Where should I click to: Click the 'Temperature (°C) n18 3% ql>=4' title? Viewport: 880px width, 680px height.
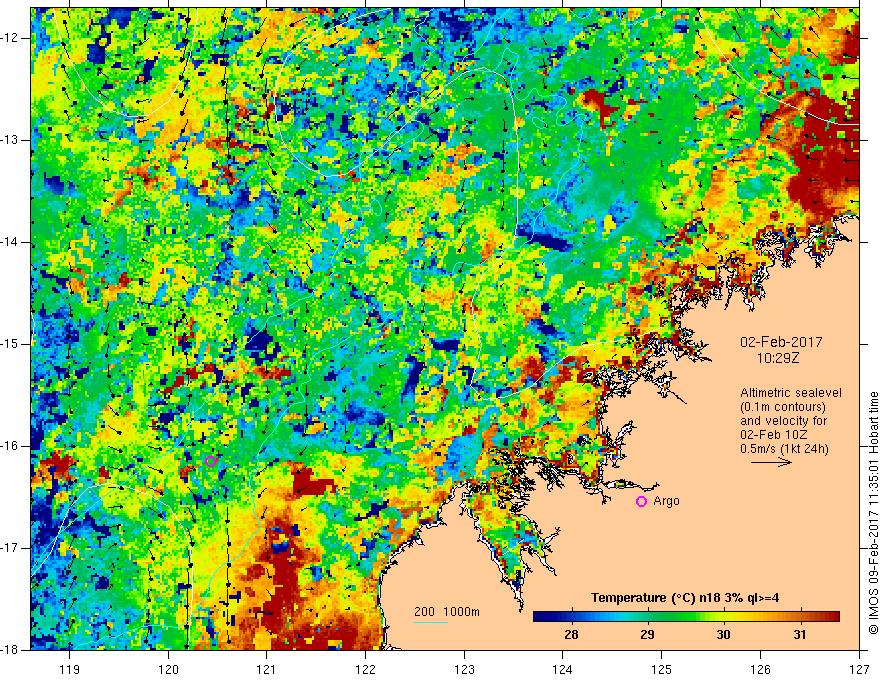685,598
